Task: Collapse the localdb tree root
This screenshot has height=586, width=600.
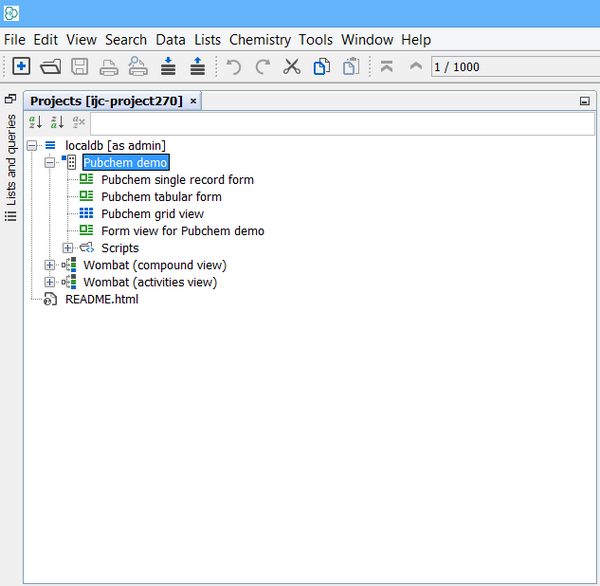Action: point(32,146)
